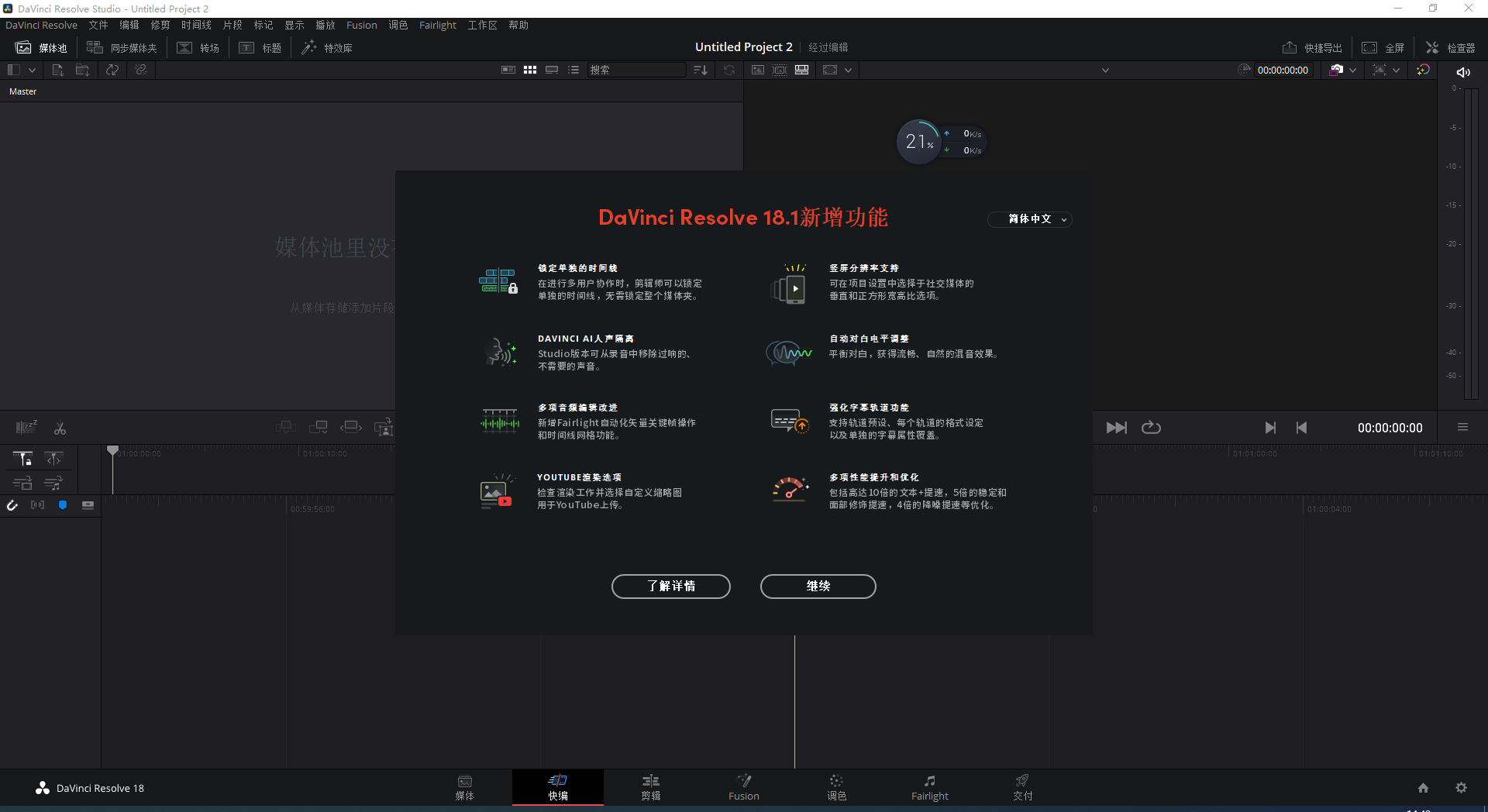Image resolution: width=1488 pixels, height=812 pixels.
Task: Select source tape viewer mode icon
Action: click(x=780, y=70)
